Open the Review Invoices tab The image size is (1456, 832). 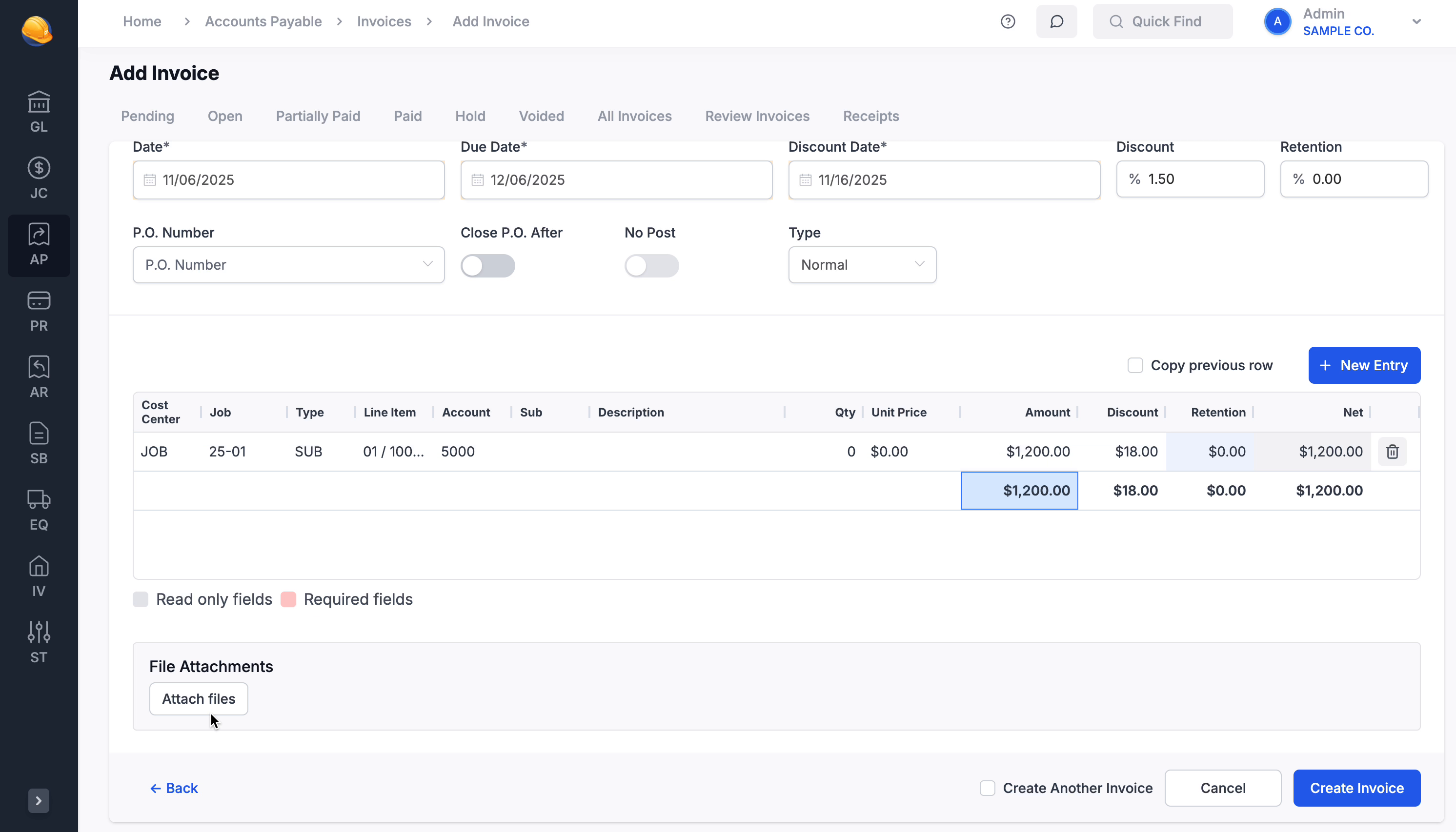click(757, 116)
